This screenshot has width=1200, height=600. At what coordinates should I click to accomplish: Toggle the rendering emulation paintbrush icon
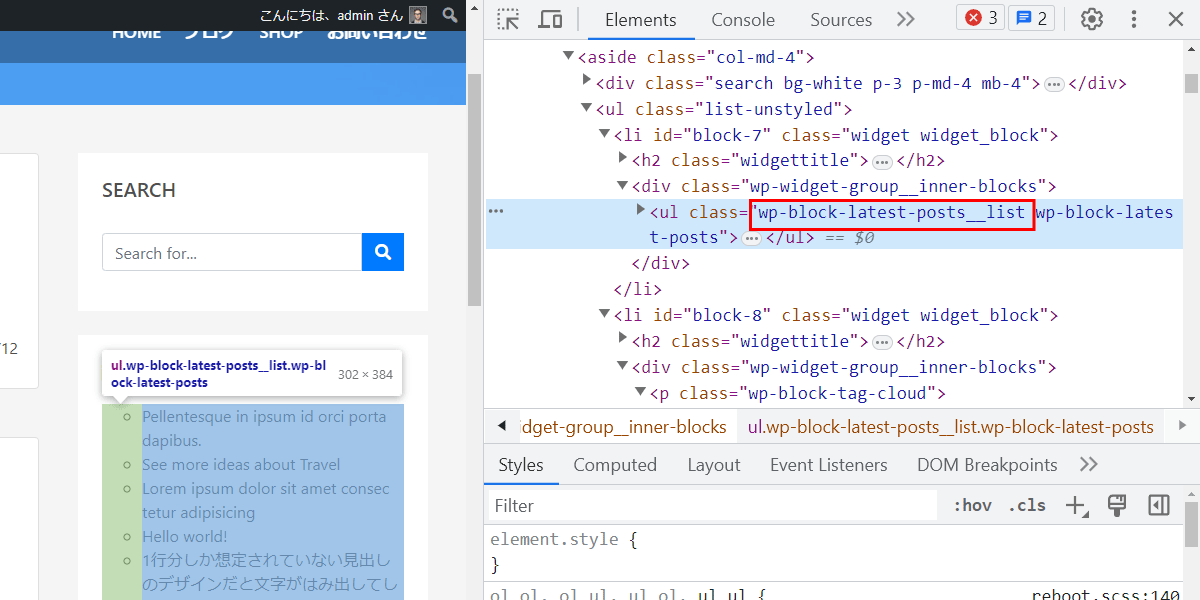point(1117,505)
